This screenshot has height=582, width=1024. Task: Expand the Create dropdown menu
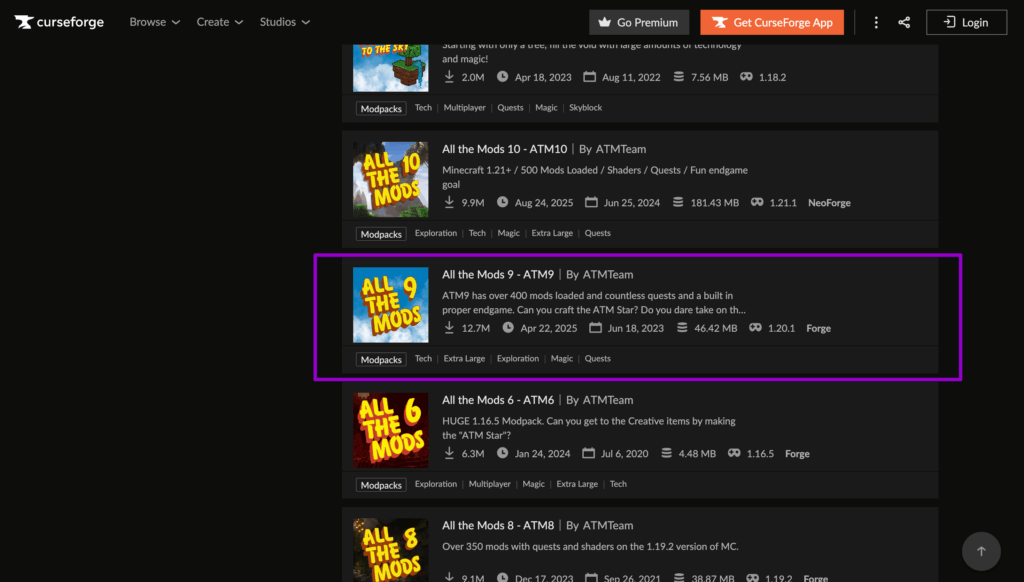pyautogui.click(x=220, y=22)
